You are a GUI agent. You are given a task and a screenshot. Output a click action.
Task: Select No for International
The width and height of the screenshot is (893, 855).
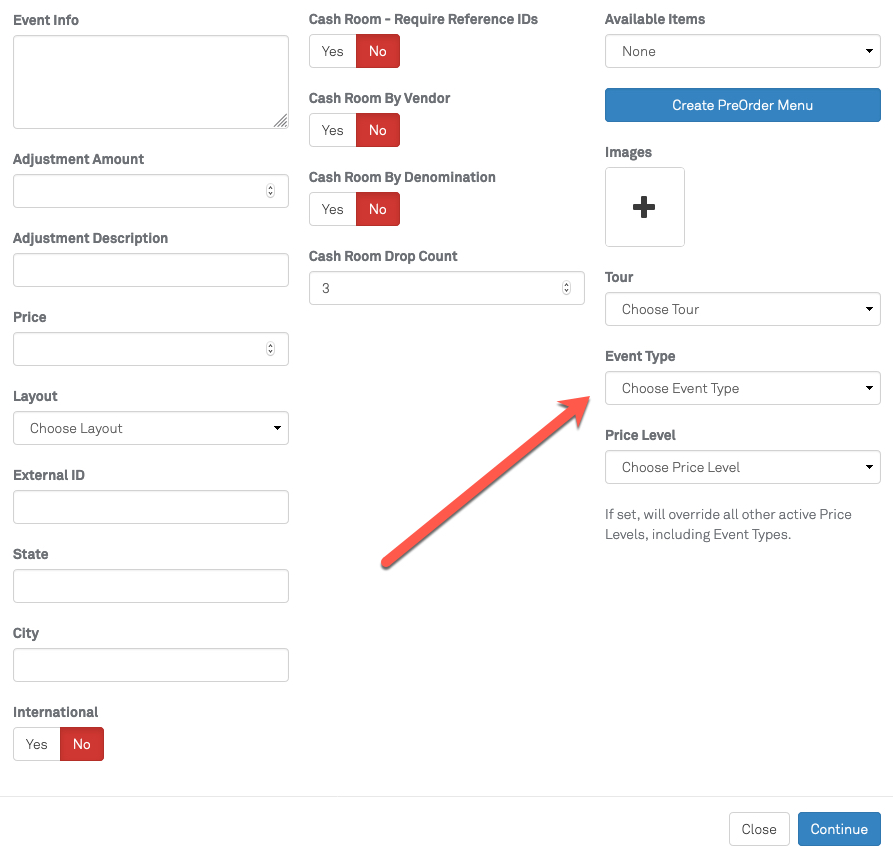tap(82, 744)
